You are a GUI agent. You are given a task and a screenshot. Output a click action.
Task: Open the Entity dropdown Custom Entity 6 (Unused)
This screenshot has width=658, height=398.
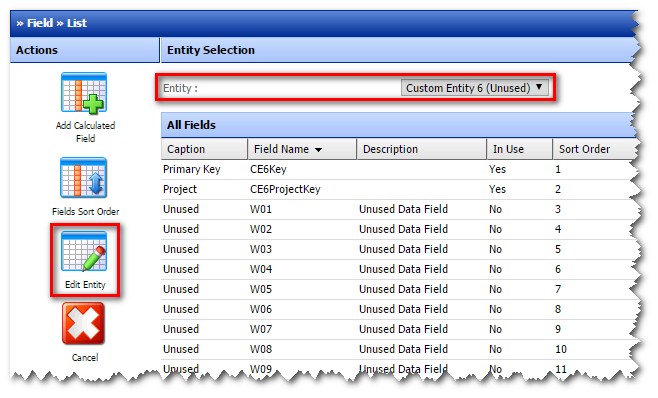click(x=475, y=88)
